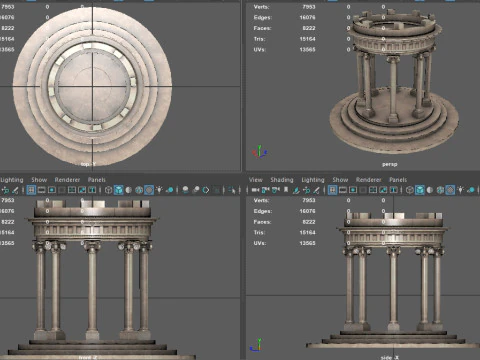Toggle safe title in side view toolbar
The image size is (480, 360).
pyautogui.click(x=394, y=190)
